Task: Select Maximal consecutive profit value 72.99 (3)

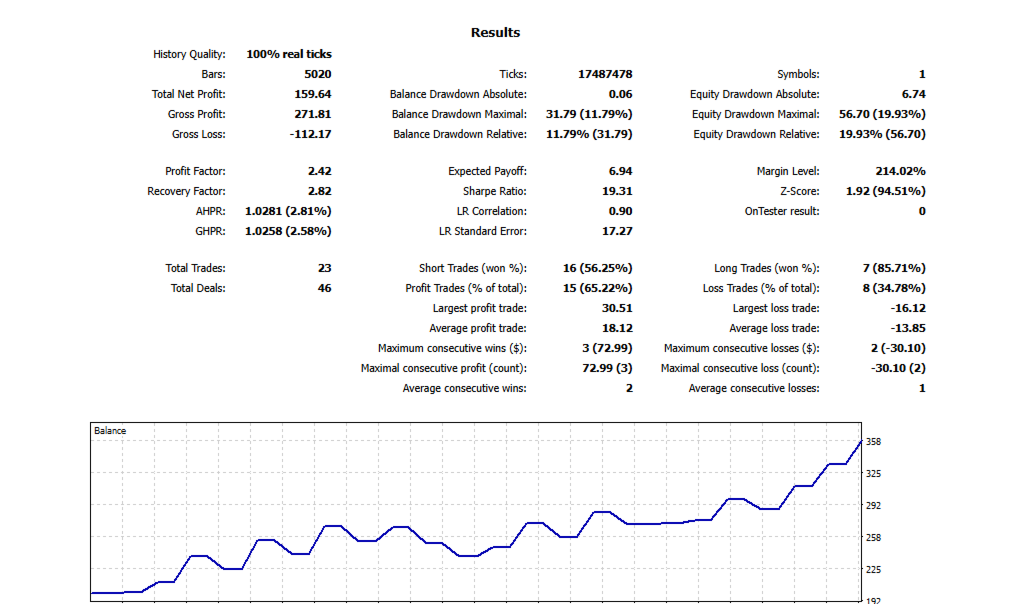Action: coord(607,368)
